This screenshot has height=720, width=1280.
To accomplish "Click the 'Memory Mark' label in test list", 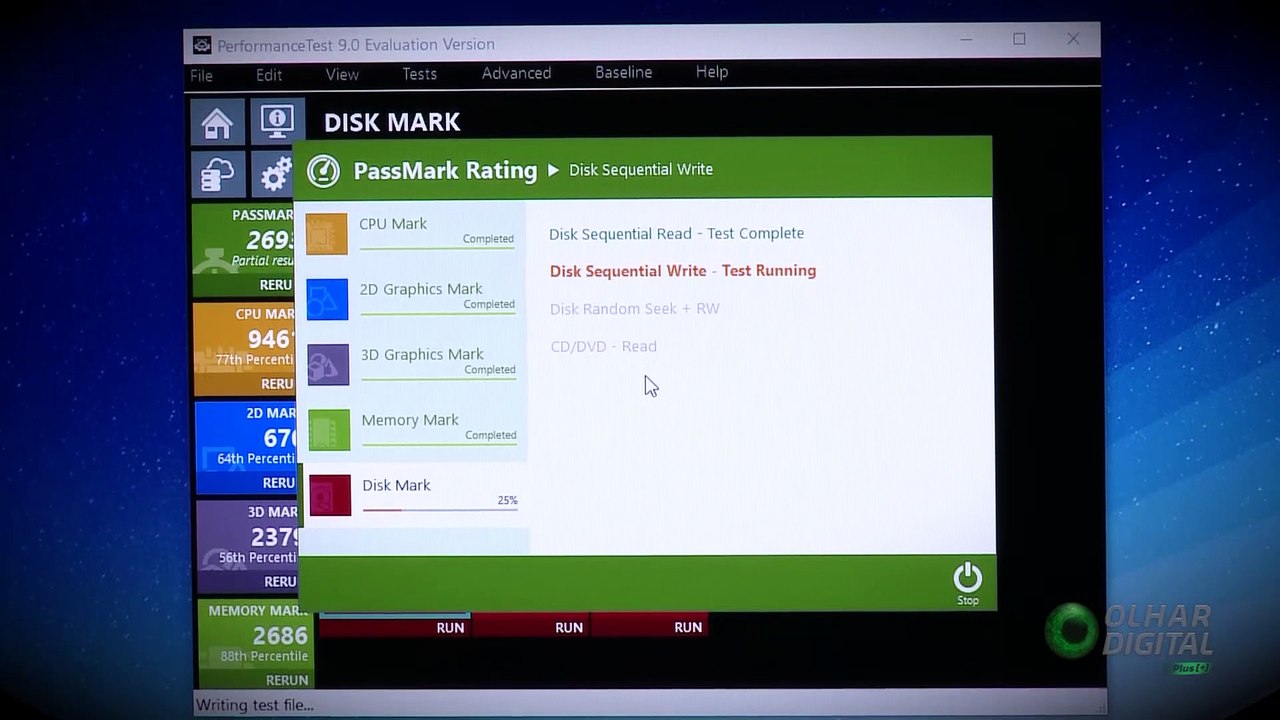I will pyautogui.click(x=410, y=420).
